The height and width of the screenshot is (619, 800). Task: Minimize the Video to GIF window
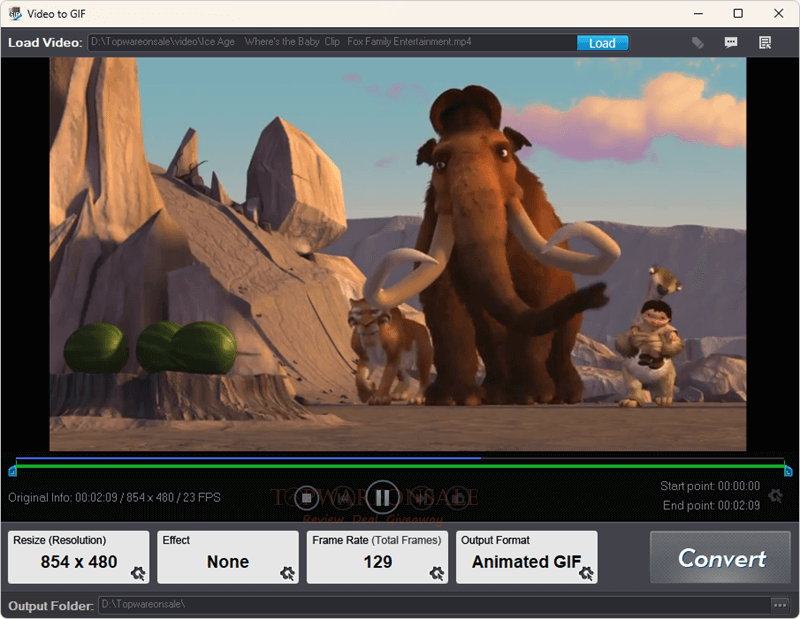698,14
